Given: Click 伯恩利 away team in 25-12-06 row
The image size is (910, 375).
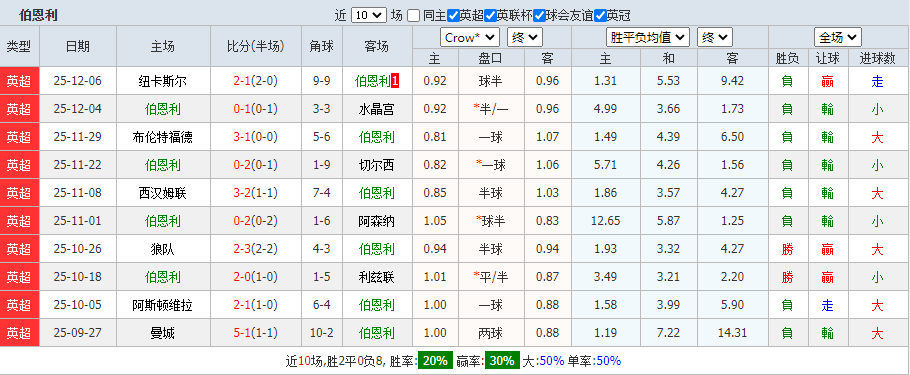Looking at the screenshot, I should [x=372, y=81].
